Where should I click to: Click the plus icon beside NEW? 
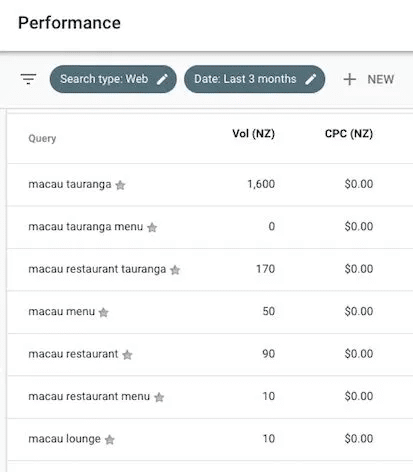click(x=350, y=79)
